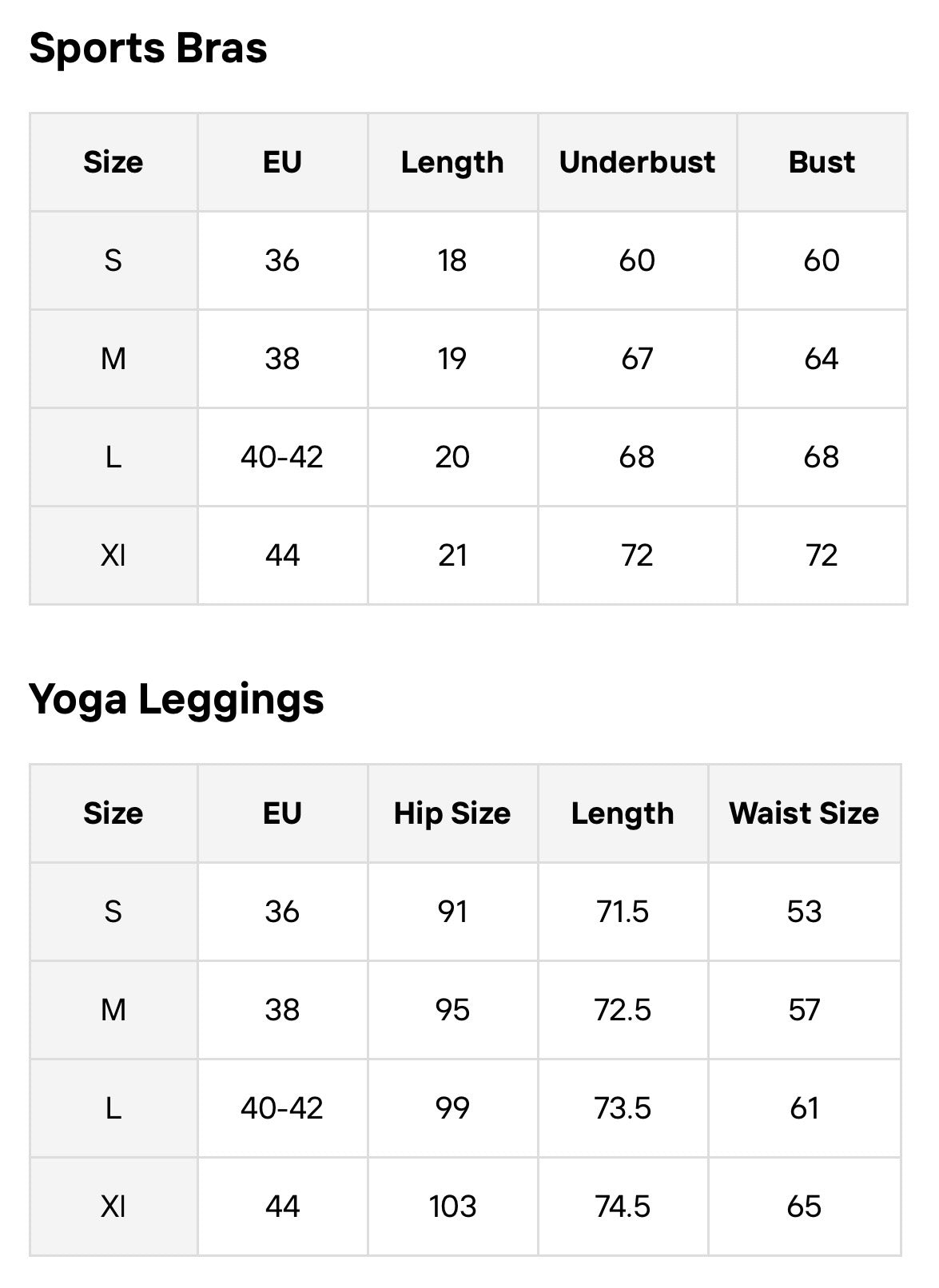
Task: Select the Bust column header
Action: point(822,162)
